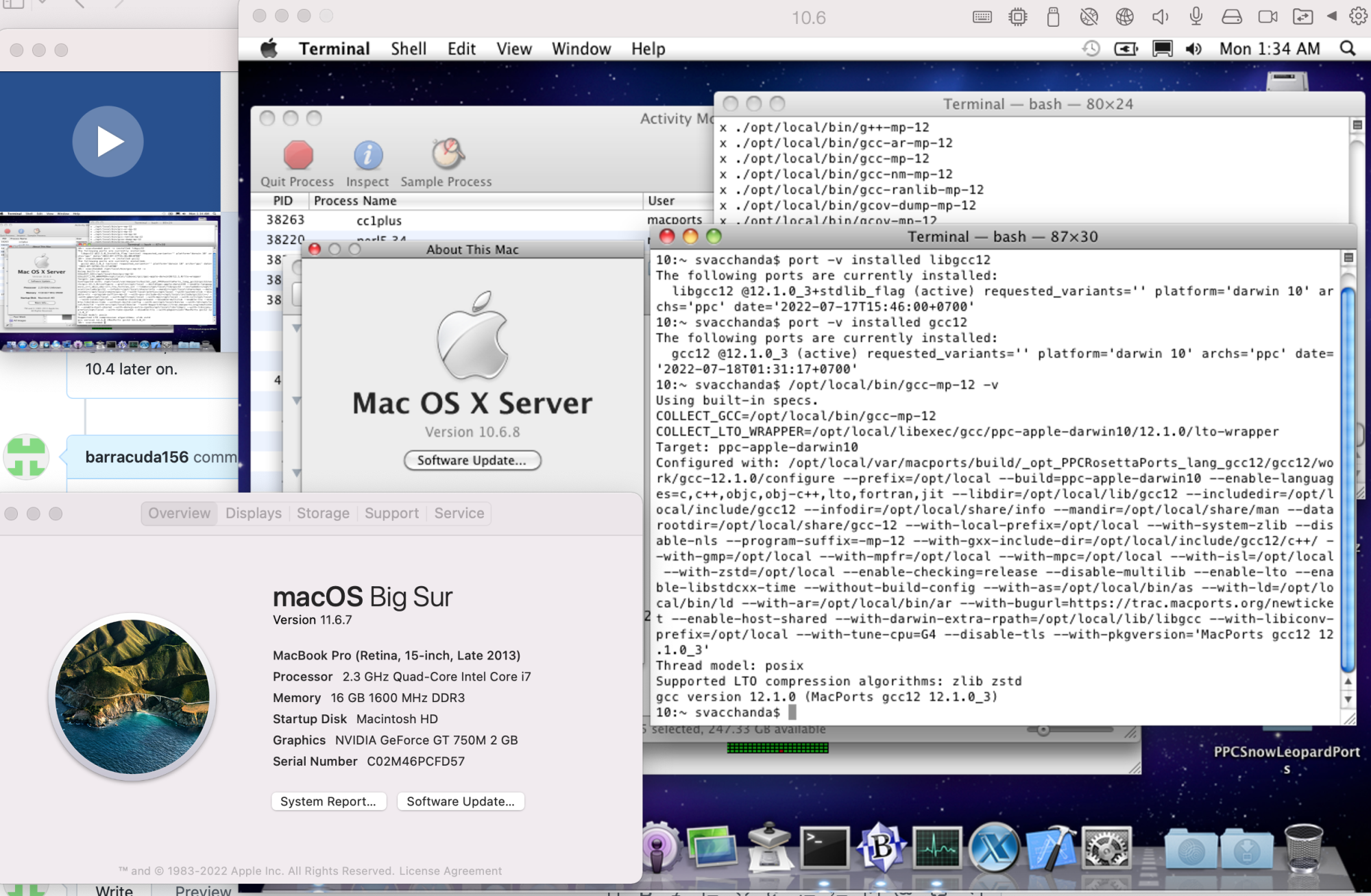Open the Edit menu
Viewport: 1371px width, 896px height.
(x=461, y=49)
